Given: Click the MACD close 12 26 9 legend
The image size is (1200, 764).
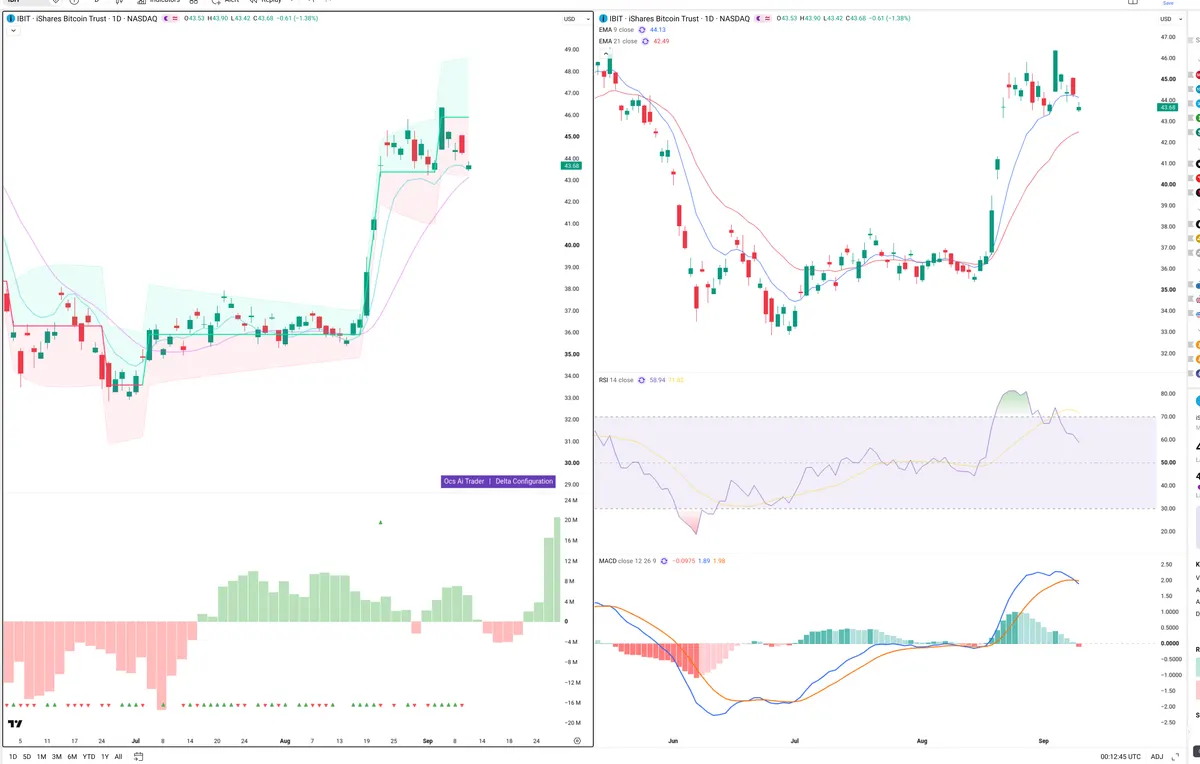Looking at the screenshot, I should (x=626, y=561).
